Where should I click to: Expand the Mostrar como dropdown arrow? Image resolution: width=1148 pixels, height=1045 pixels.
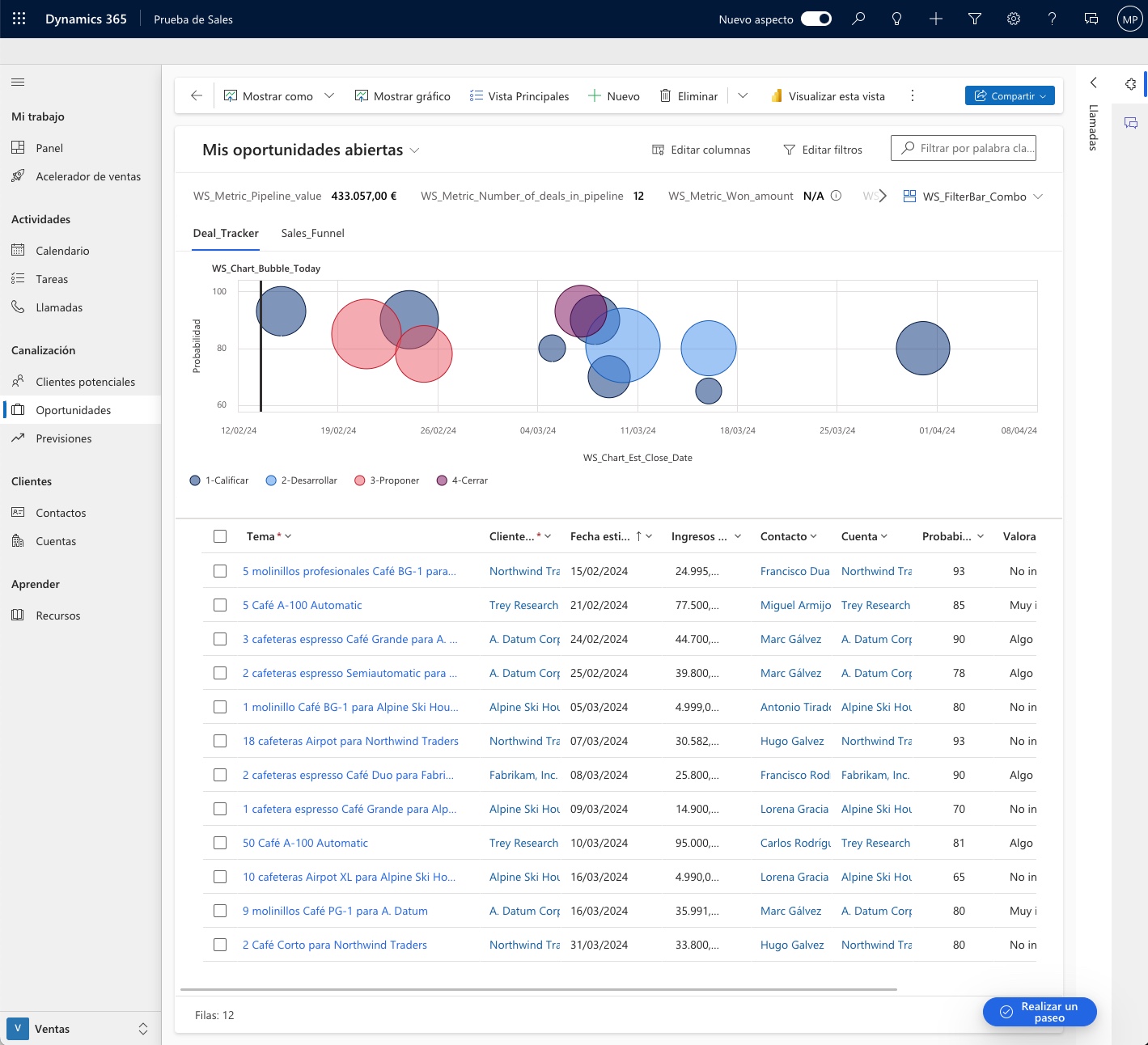329,95
